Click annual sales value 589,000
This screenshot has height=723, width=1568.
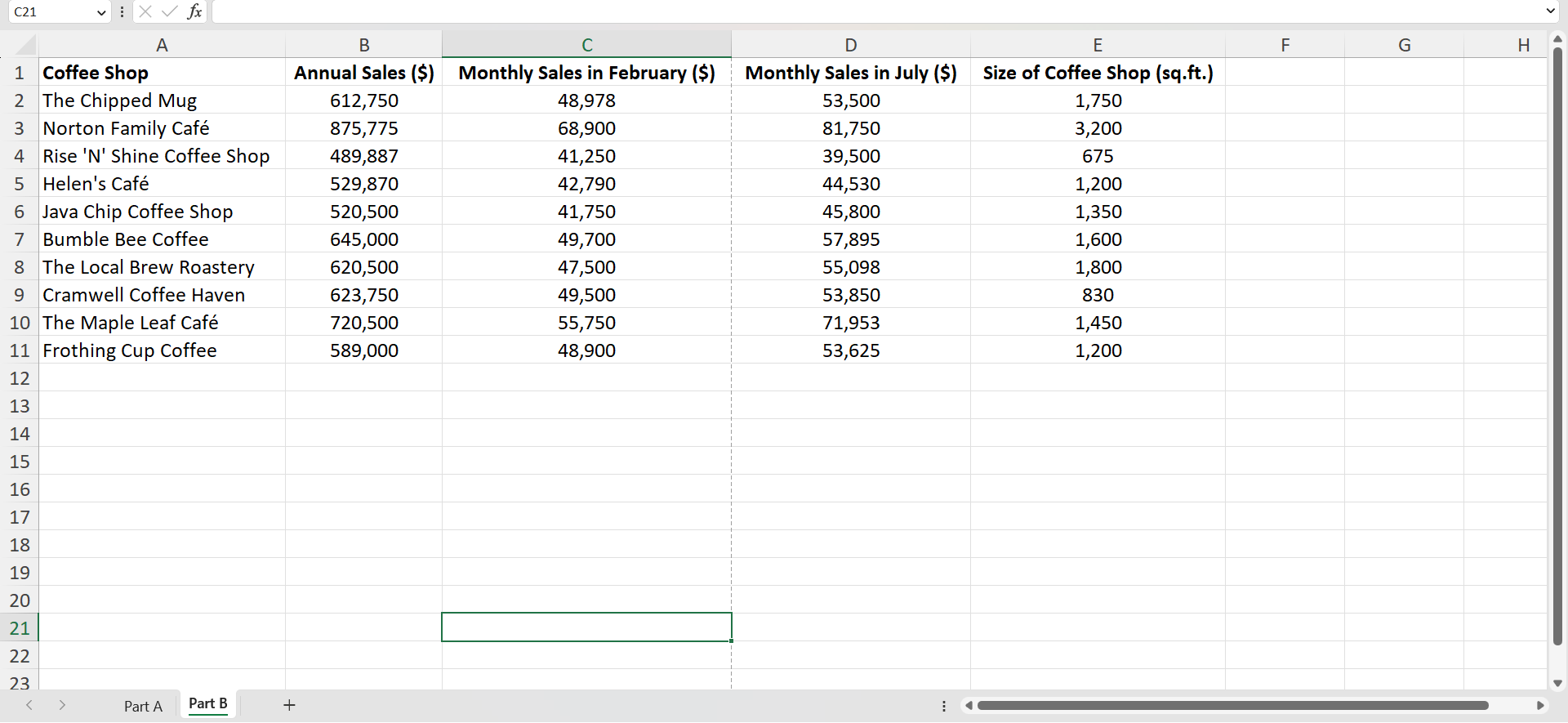click(364, 350)
